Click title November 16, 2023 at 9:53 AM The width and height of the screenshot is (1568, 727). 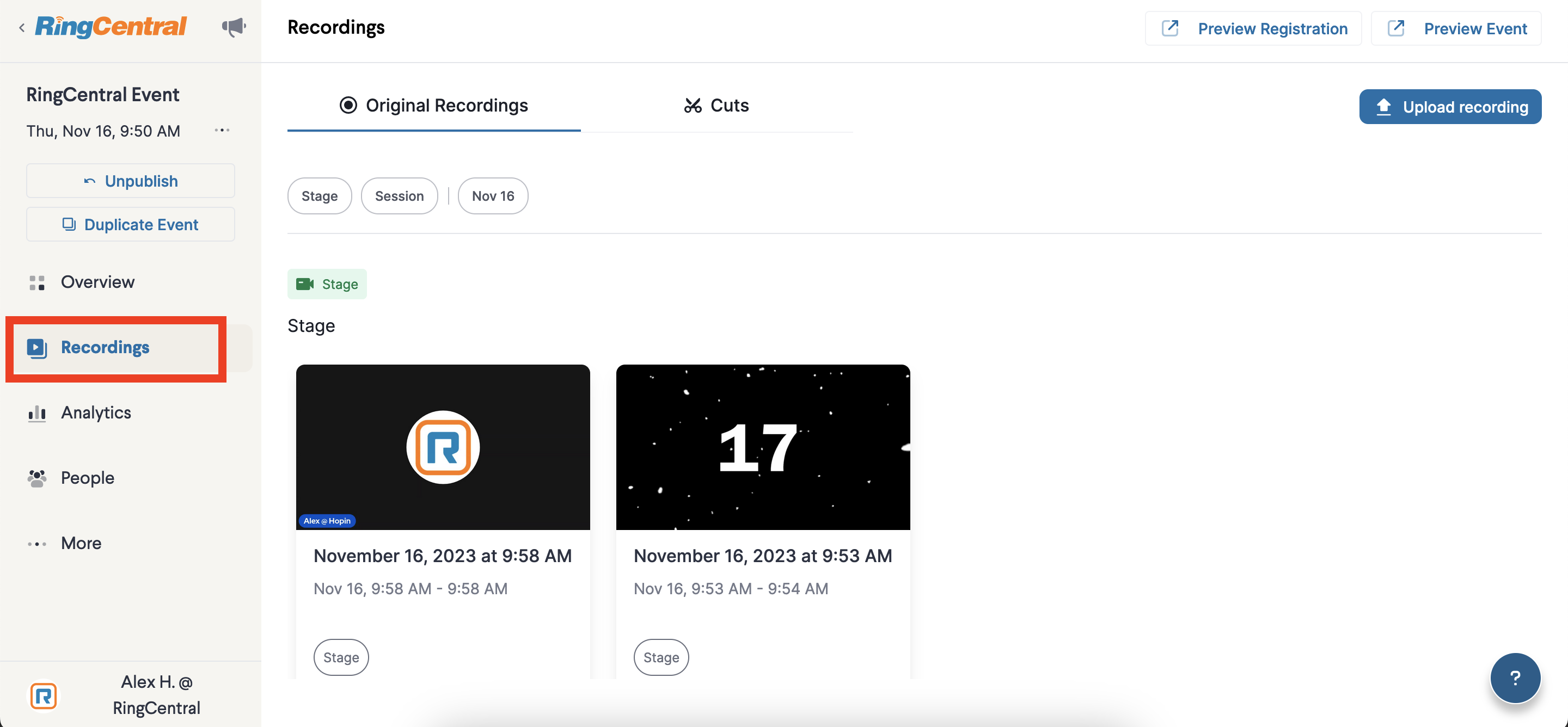coord(763,556)
